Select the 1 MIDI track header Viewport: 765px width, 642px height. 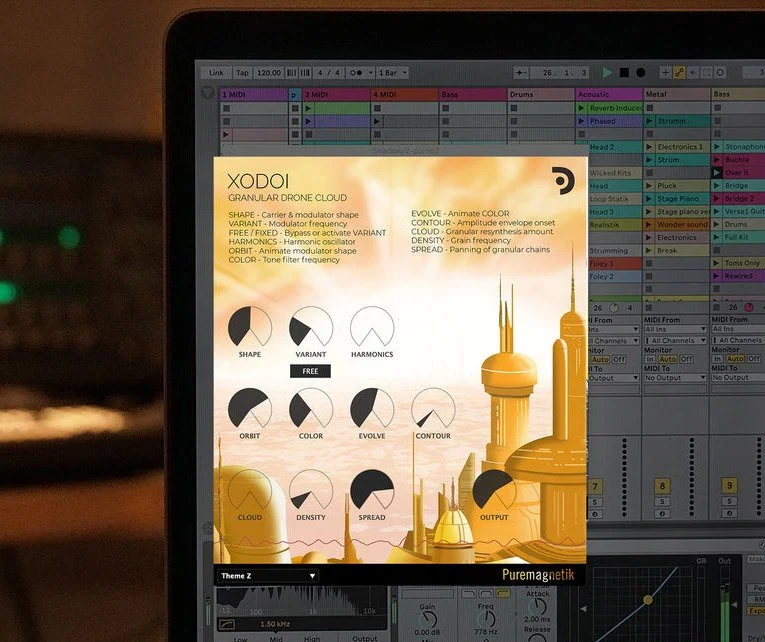point(254,95)
